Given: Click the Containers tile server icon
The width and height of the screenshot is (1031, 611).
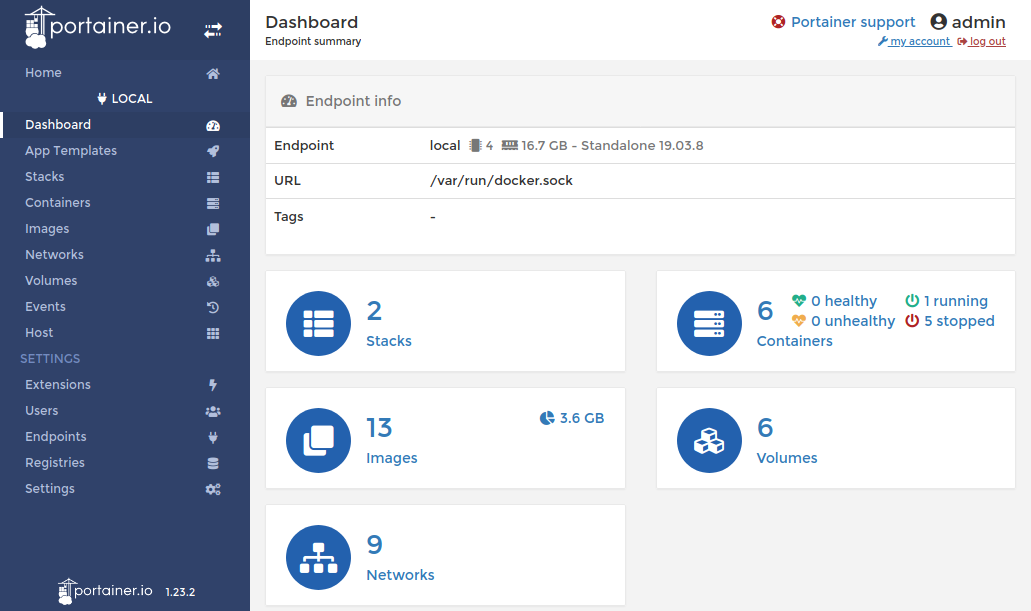Looking at the screenshot, I should point(709,323).
